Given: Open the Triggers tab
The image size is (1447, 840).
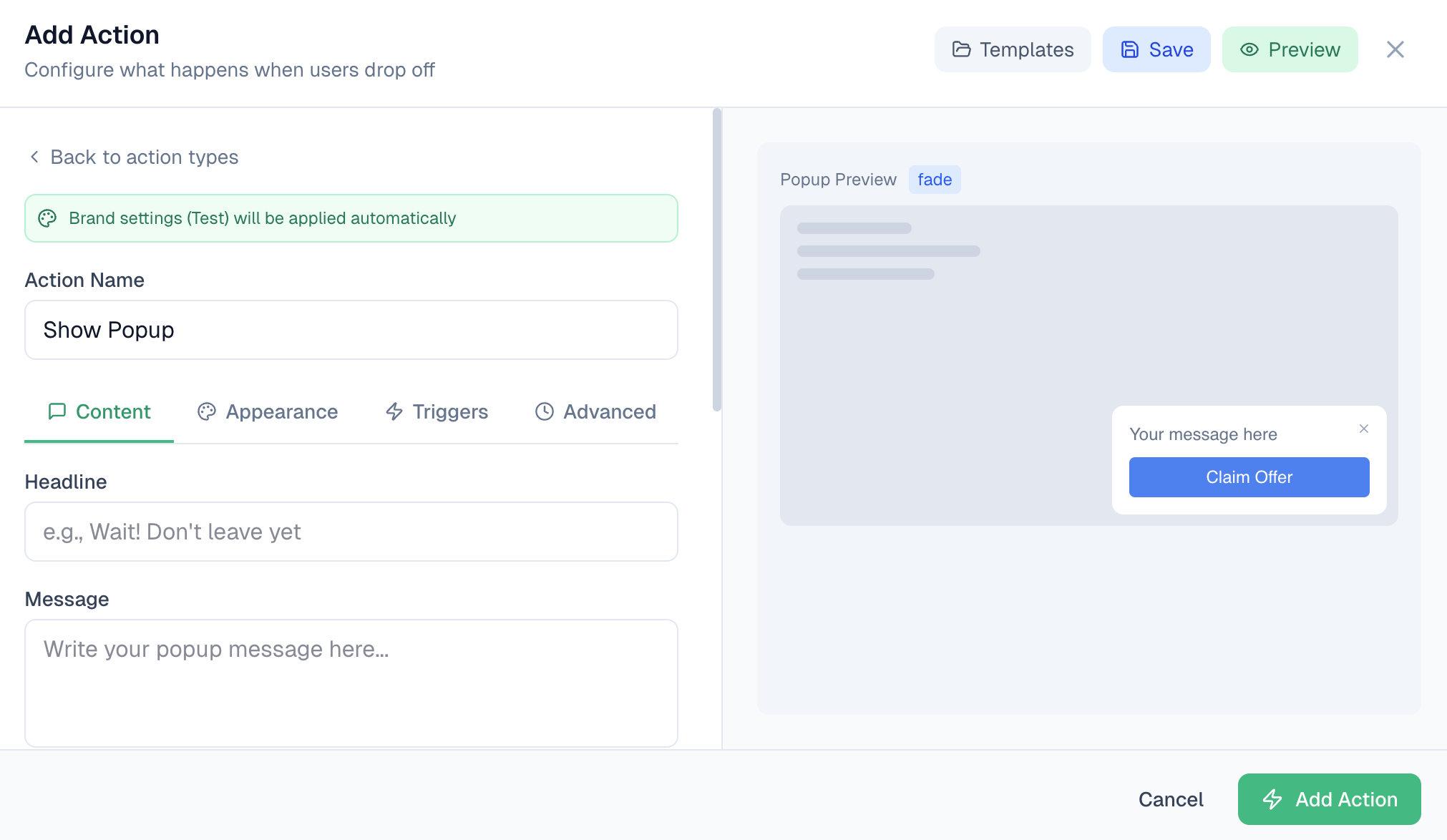Looking at the screenshot, I should (437, 411).
